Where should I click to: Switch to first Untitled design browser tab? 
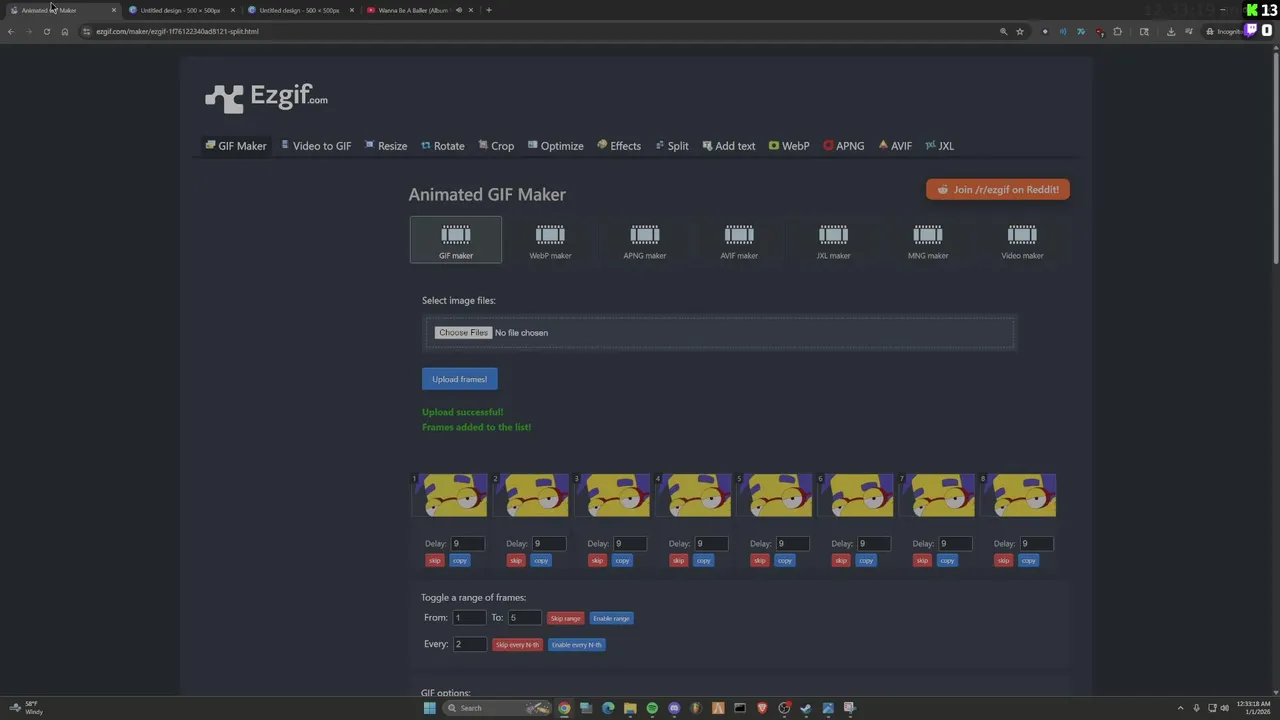tap(180, 10)
